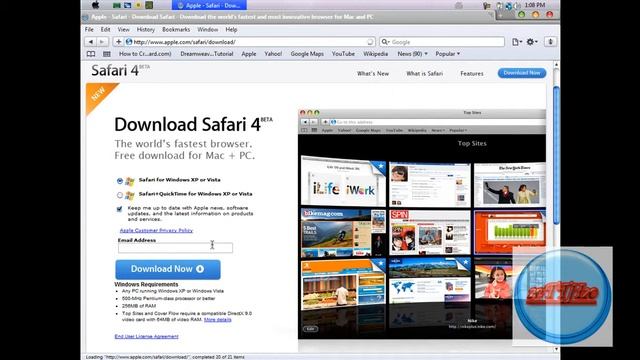The height and width of the screenshot is (360, 640).
Task: Open the Dreamweav...Tutorial bookmark
Action: coord(207,54)
